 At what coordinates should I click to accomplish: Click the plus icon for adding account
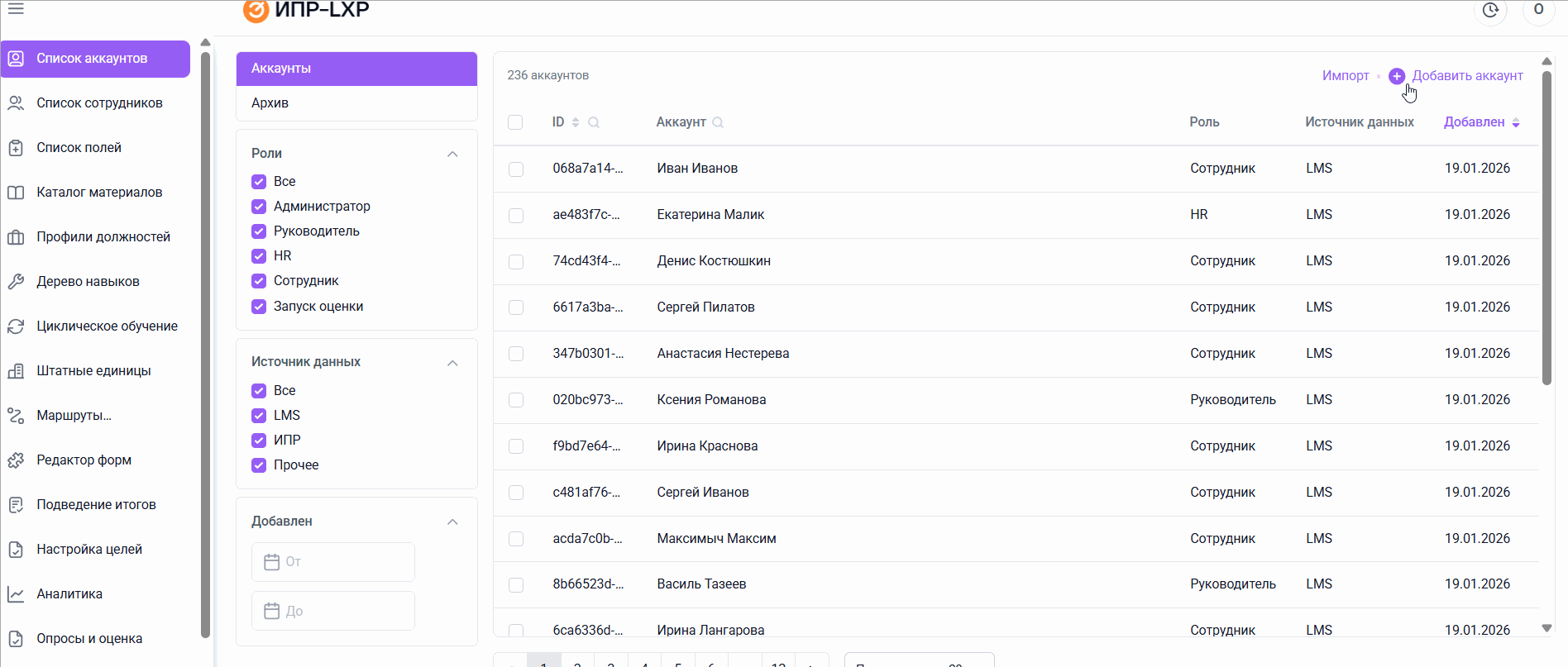coord(1397,76)
